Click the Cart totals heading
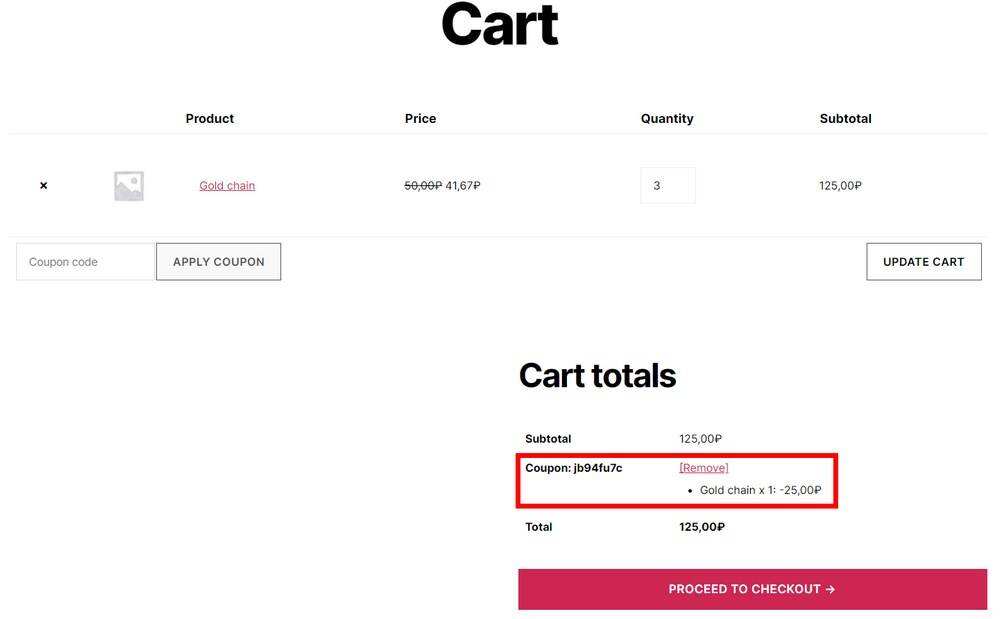This screenshot has width=1000, height=619. tap(597, 375)
